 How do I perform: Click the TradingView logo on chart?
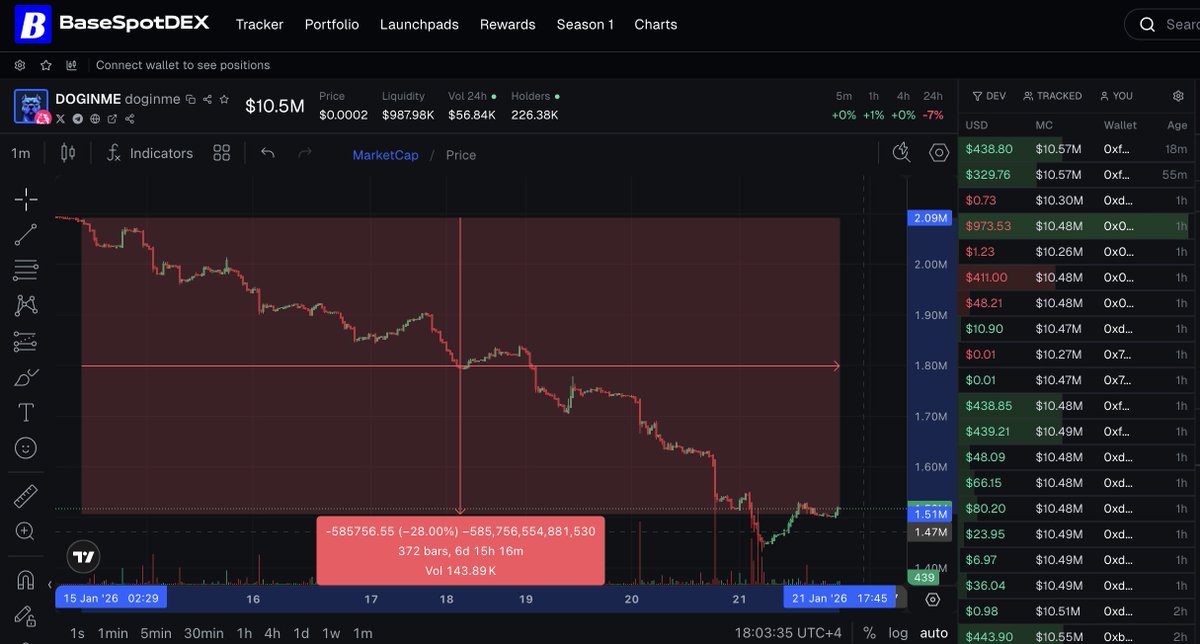tap(84, 558)
